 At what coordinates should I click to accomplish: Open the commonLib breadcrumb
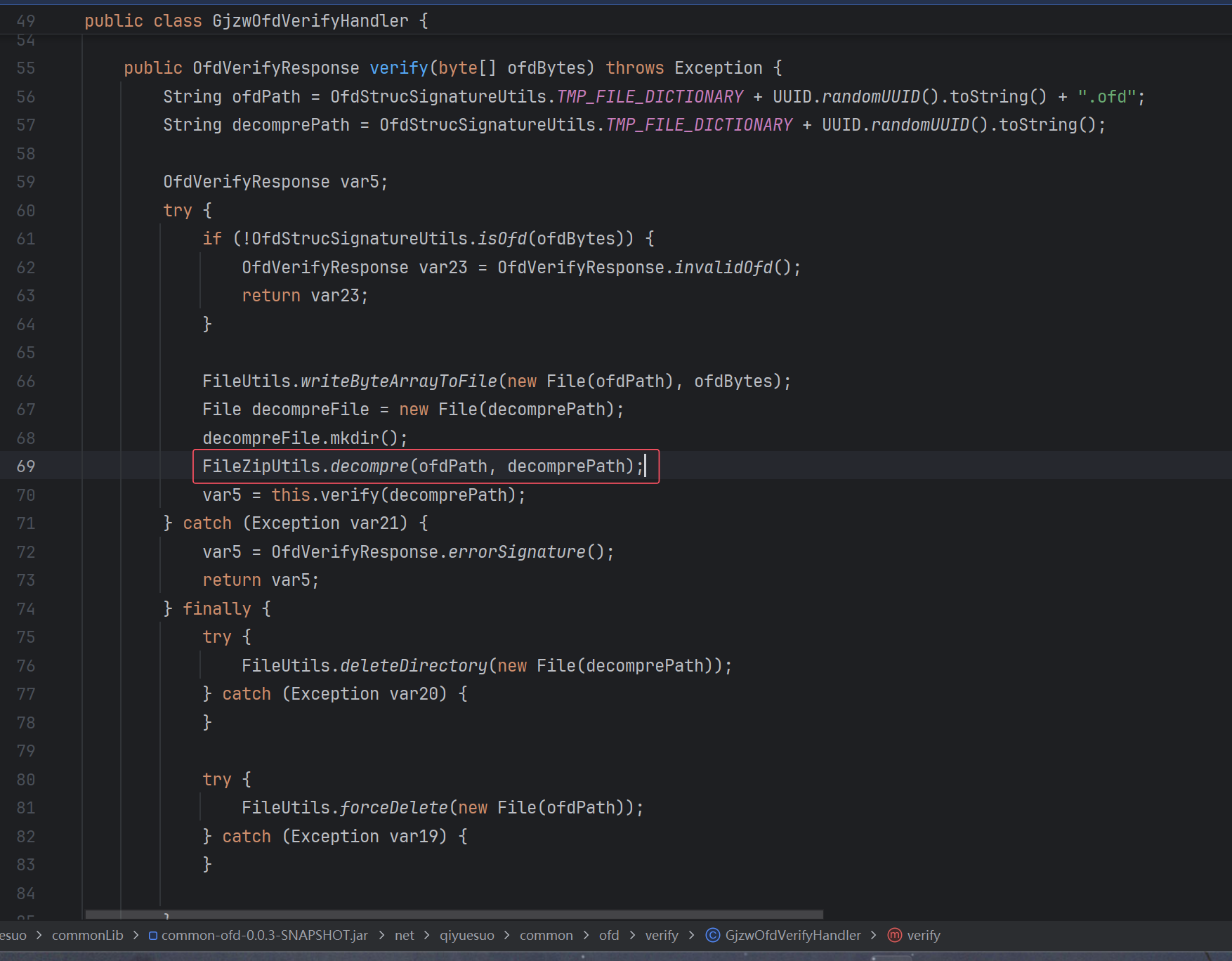click(x=87, y=935)
